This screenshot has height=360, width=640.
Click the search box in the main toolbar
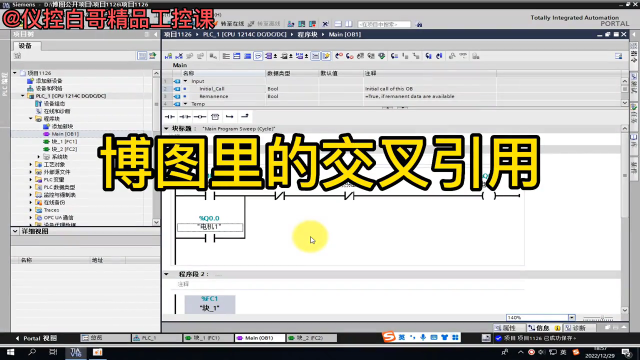click(384, 24)
